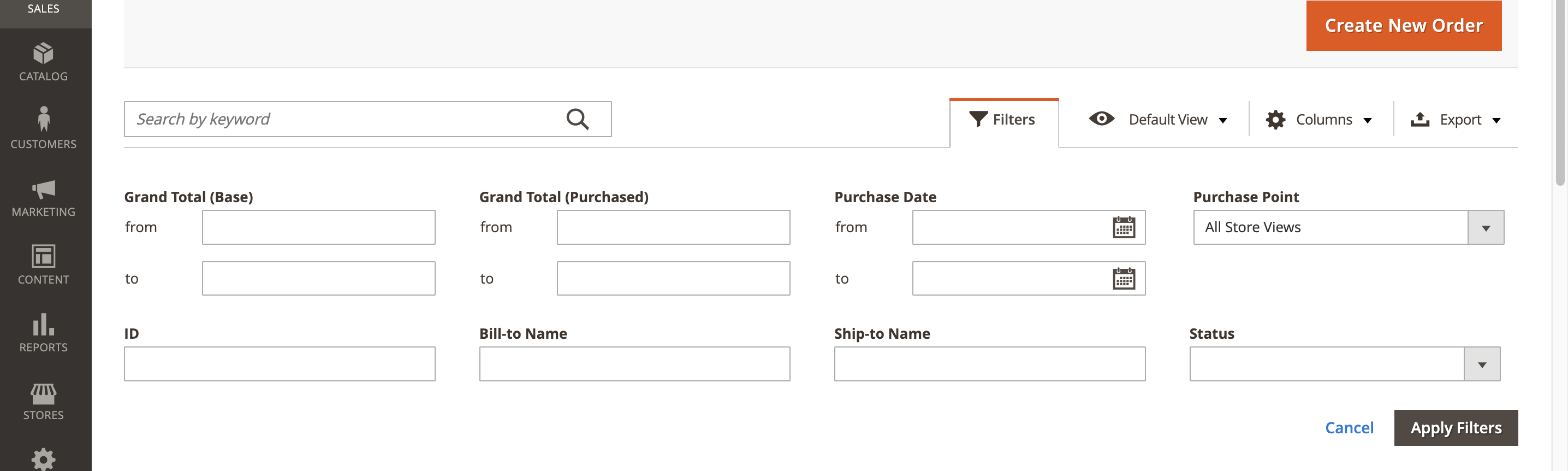
Task: Focus Grand Total (Purchased) from field
Action: click(x=673, y=227)
